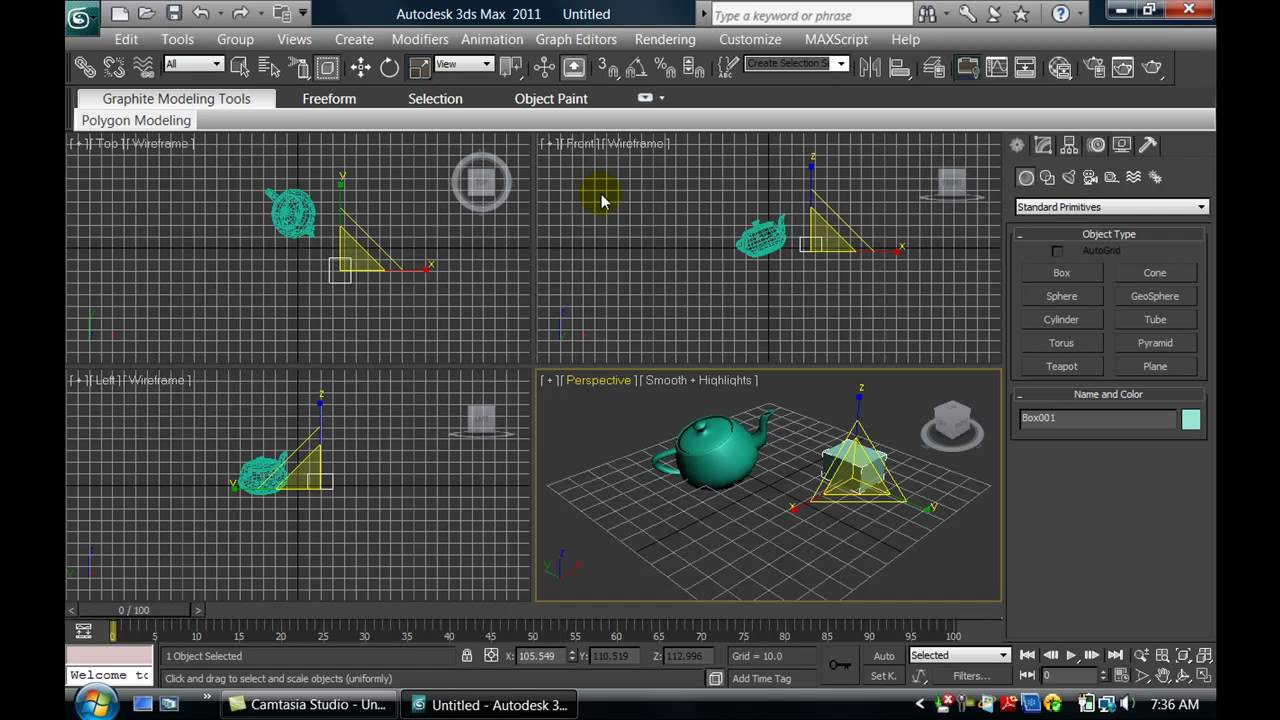Screen dimensions: 1280x720
Task: Click the Zoom Extents All icon
Action: 1204,656
